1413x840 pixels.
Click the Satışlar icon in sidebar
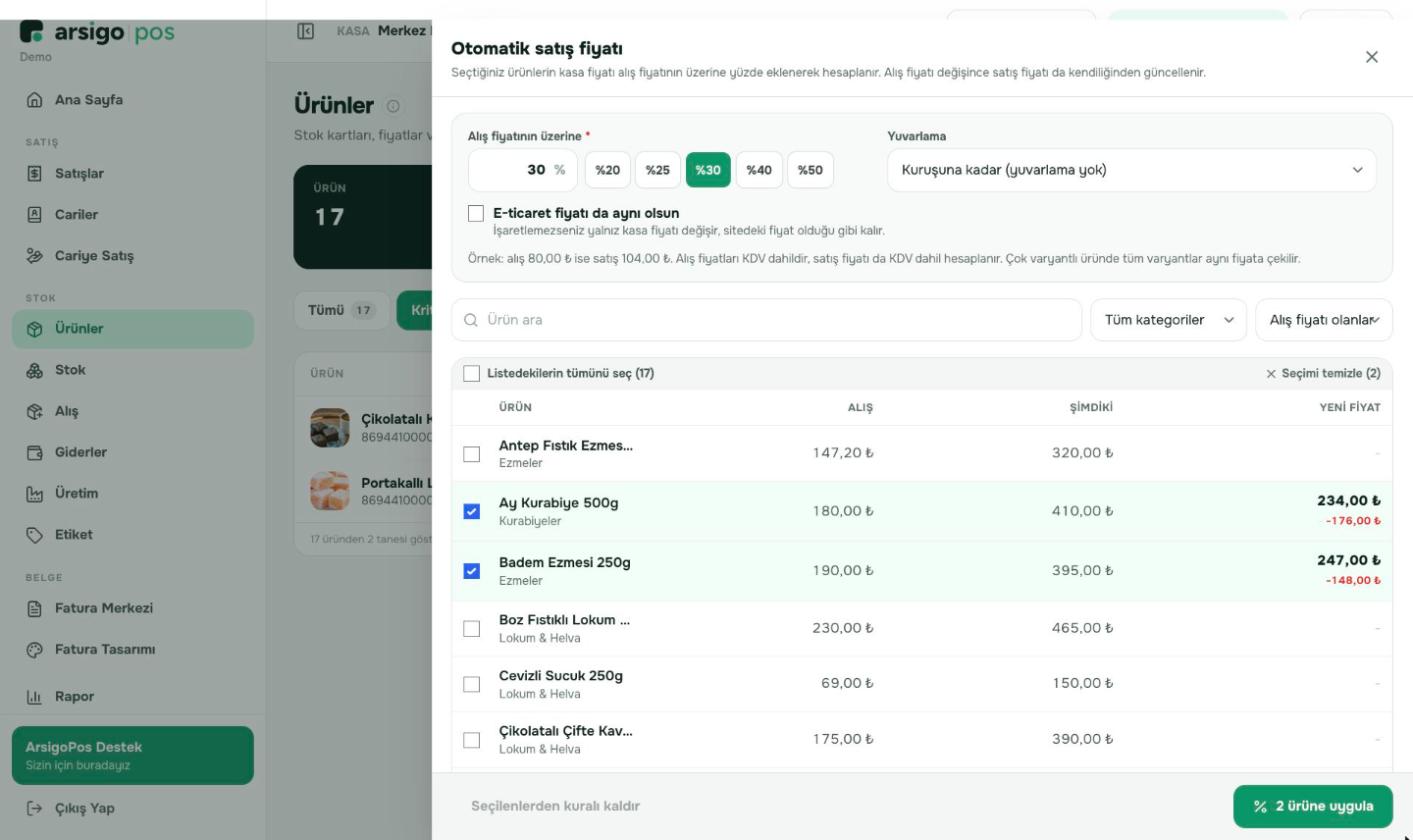[x=35, y=174]
